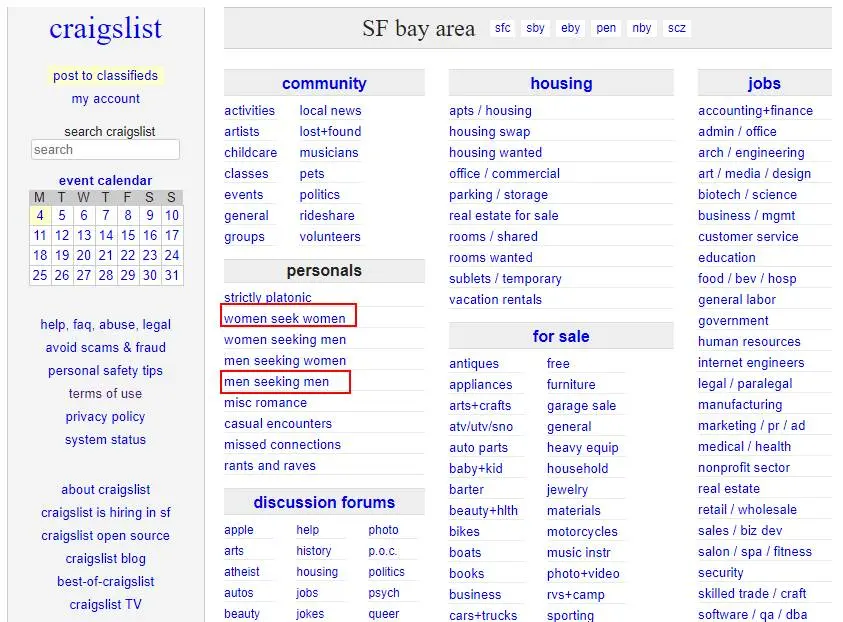Browse accounting+finance jobs
This screenshot has height=622, width=843.
pos(755,111)
